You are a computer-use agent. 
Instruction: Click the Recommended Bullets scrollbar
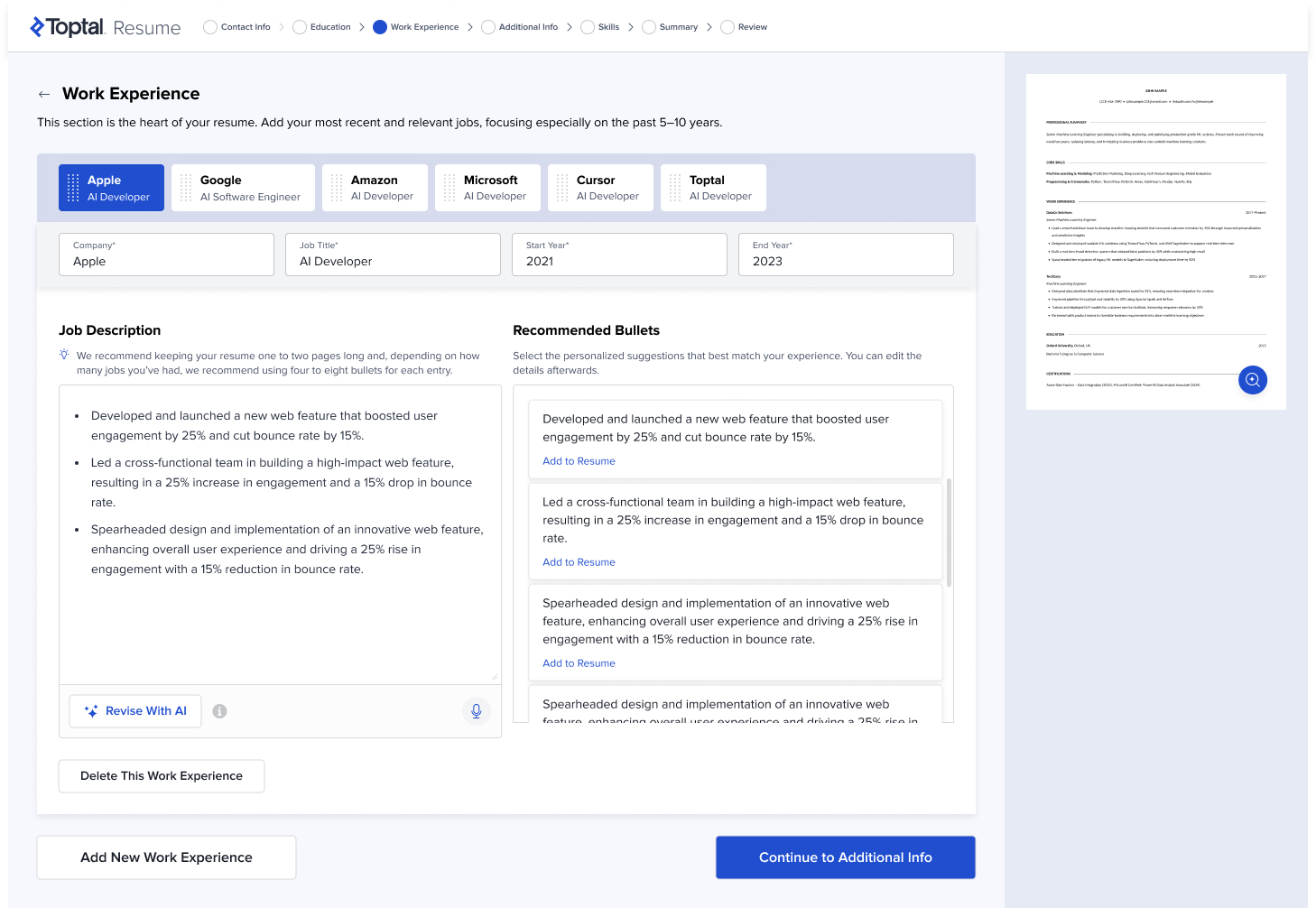pos(949,533)
